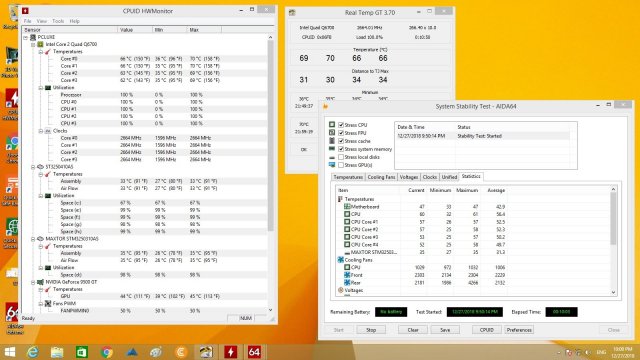This screenshot has height=360, width=640.
Task: Collapse the ST3250410AS drive node
Action: [x=33, y=167]
